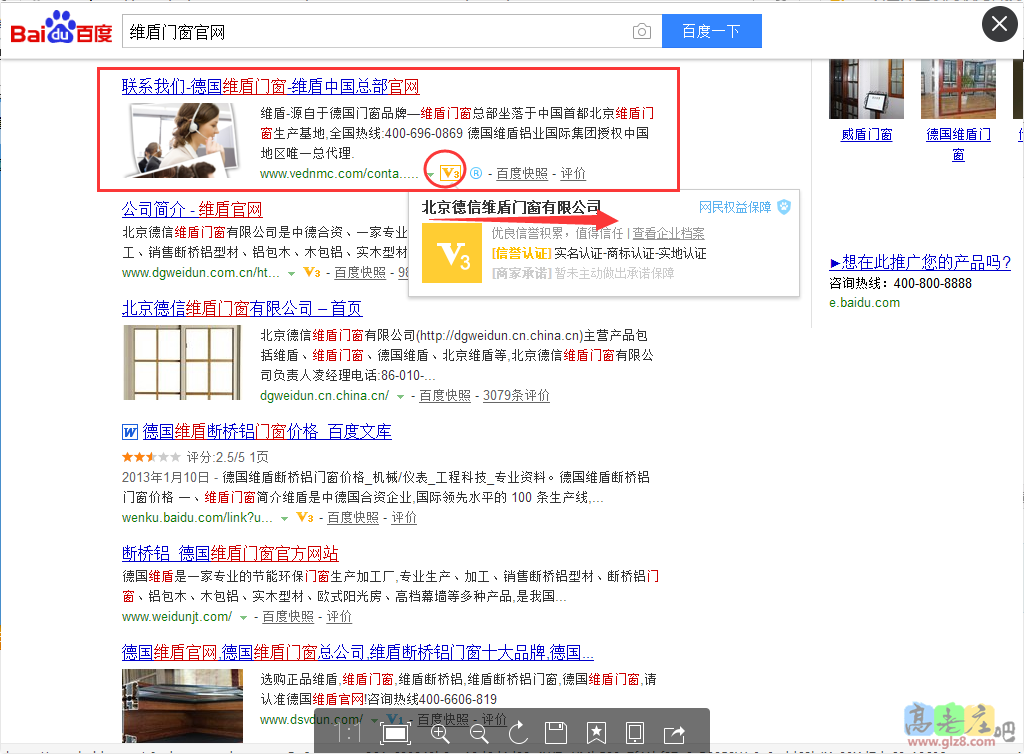1024x754 pixels.
Task: Click the fit-to-window icon in viewer toolbar
Action: 396,733
